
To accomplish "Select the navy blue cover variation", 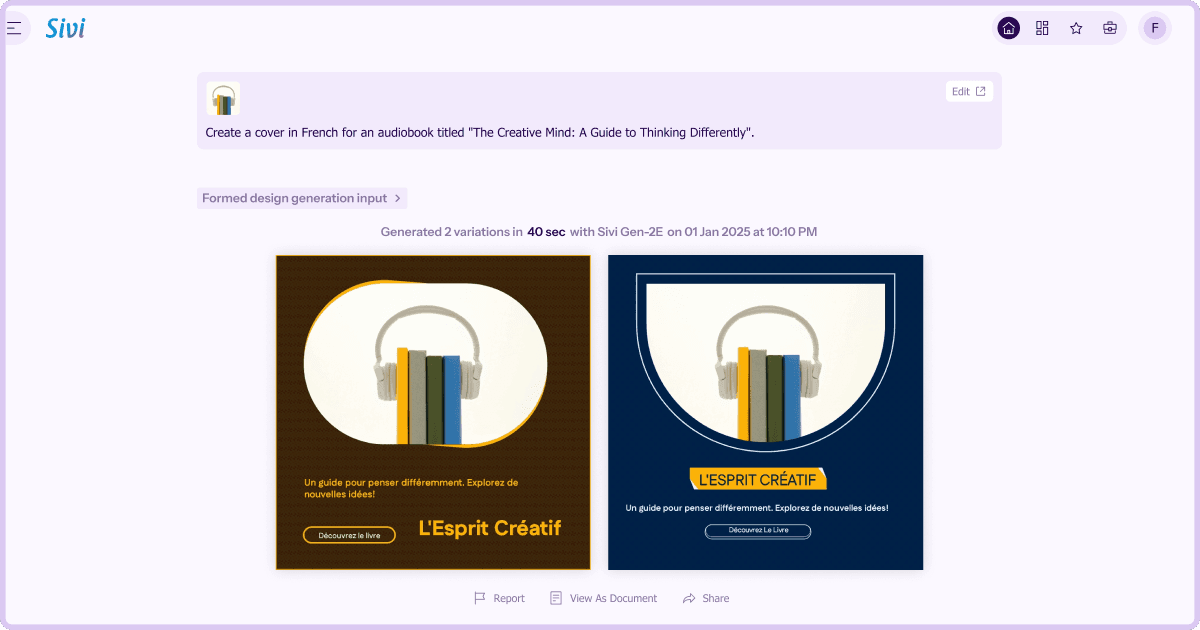I will [765, 412].
